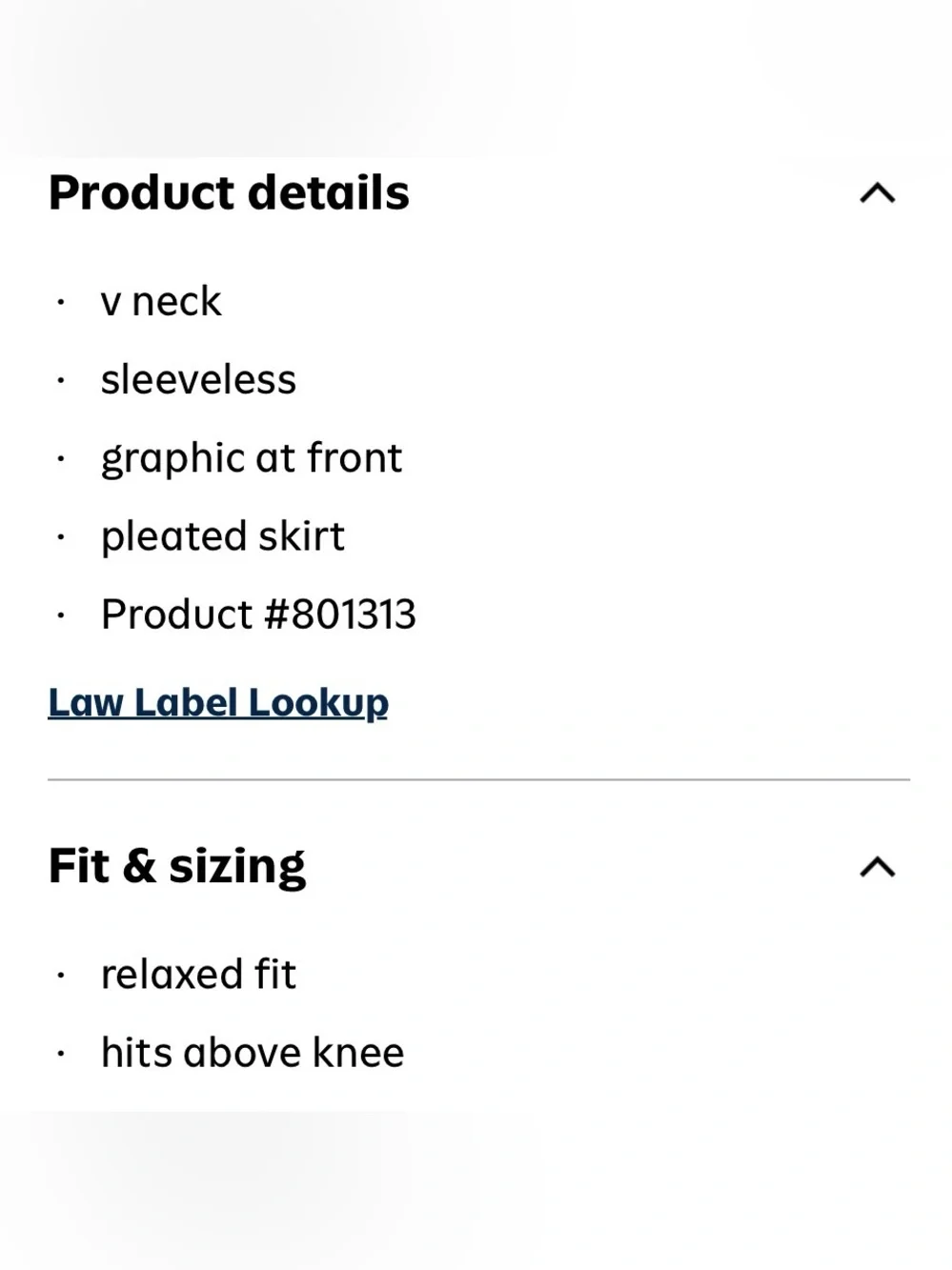Open the Law Label Lookup link
This screenshot has width=952, height=1270.
[218, 703]
